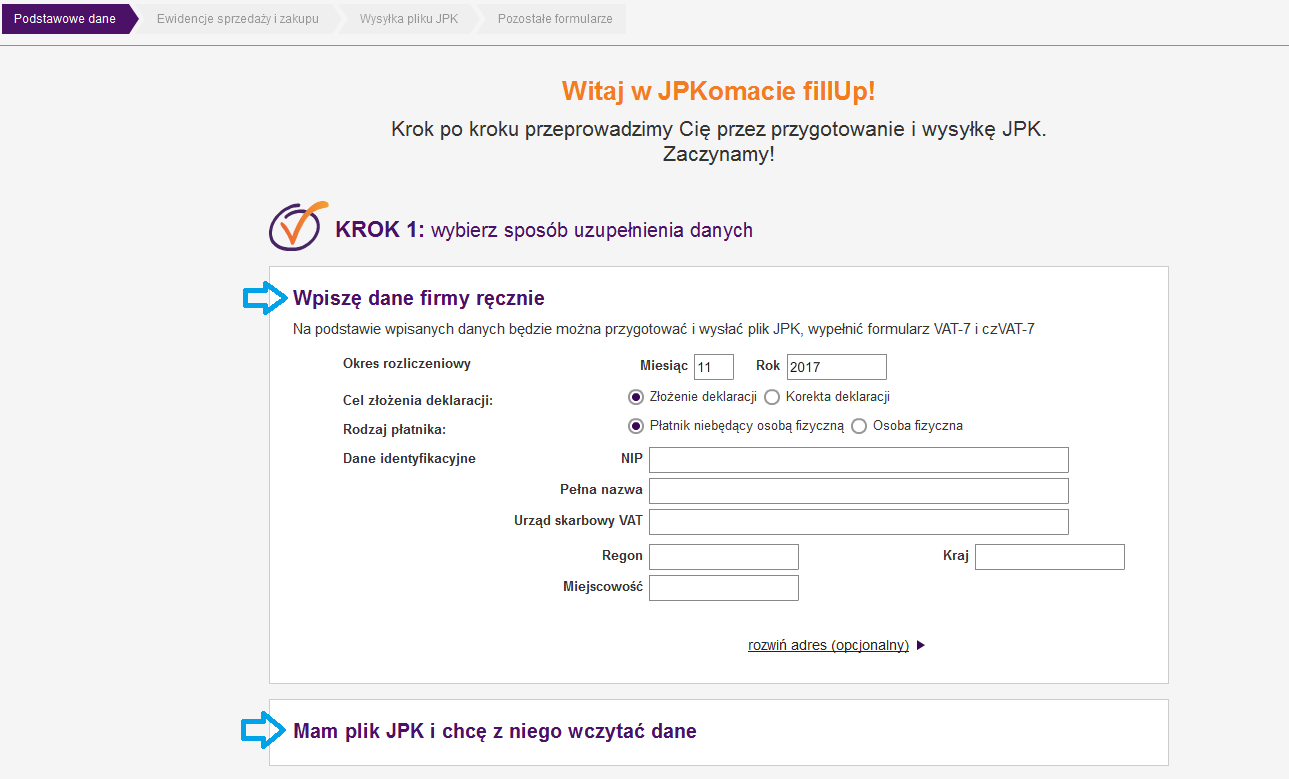Expand rozwiń adres (opcjonalny) link
Screen dimensions: 1289x779
coord(829,646)
